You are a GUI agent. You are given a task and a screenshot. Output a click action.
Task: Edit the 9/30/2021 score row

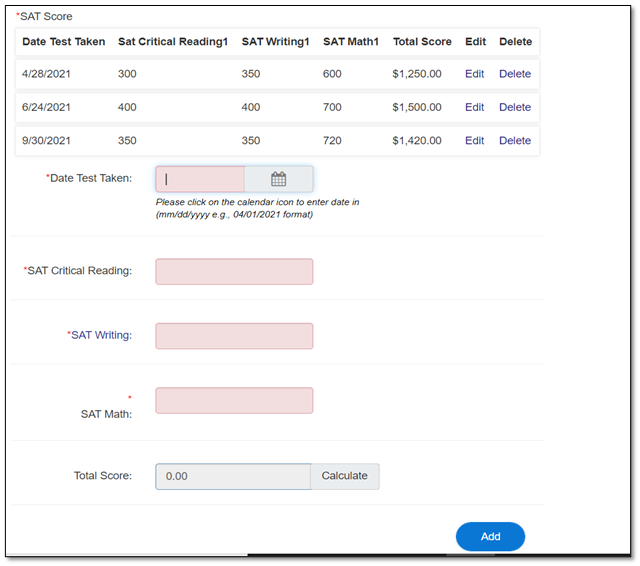click(x=474, y=141)
